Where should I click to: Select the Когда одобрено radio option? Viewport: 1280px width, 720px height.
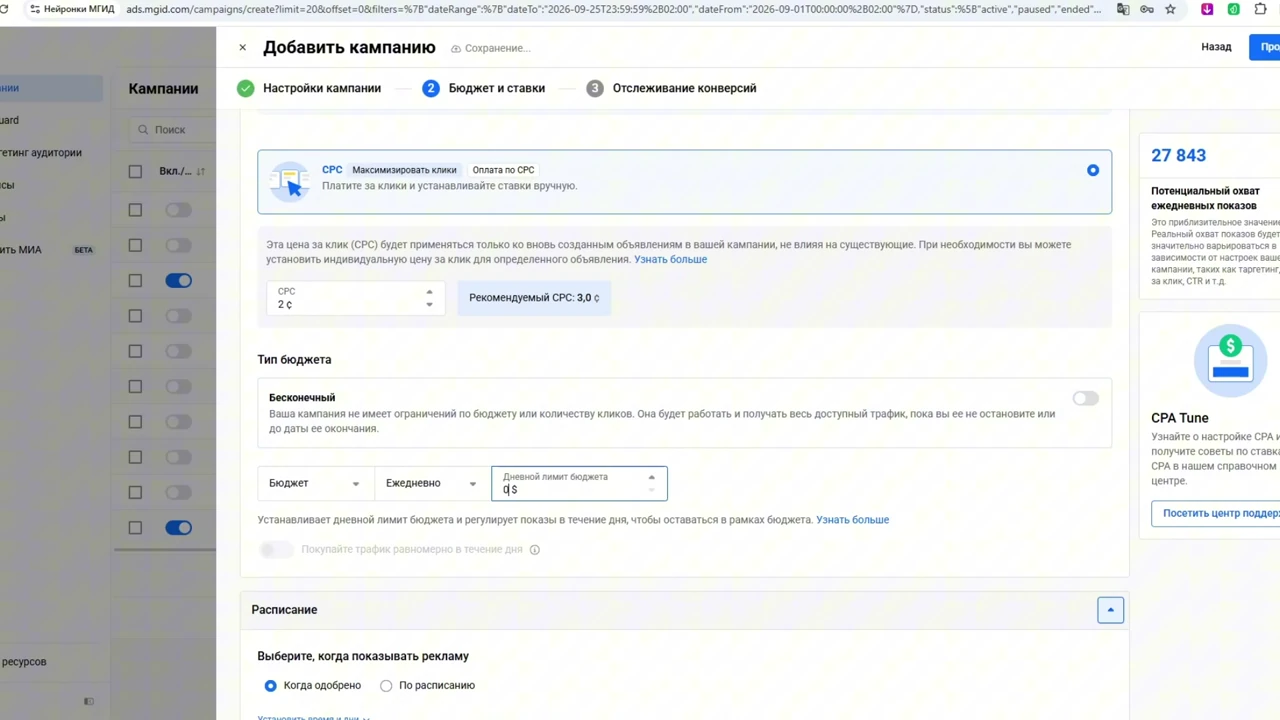[x=270, y=686]
